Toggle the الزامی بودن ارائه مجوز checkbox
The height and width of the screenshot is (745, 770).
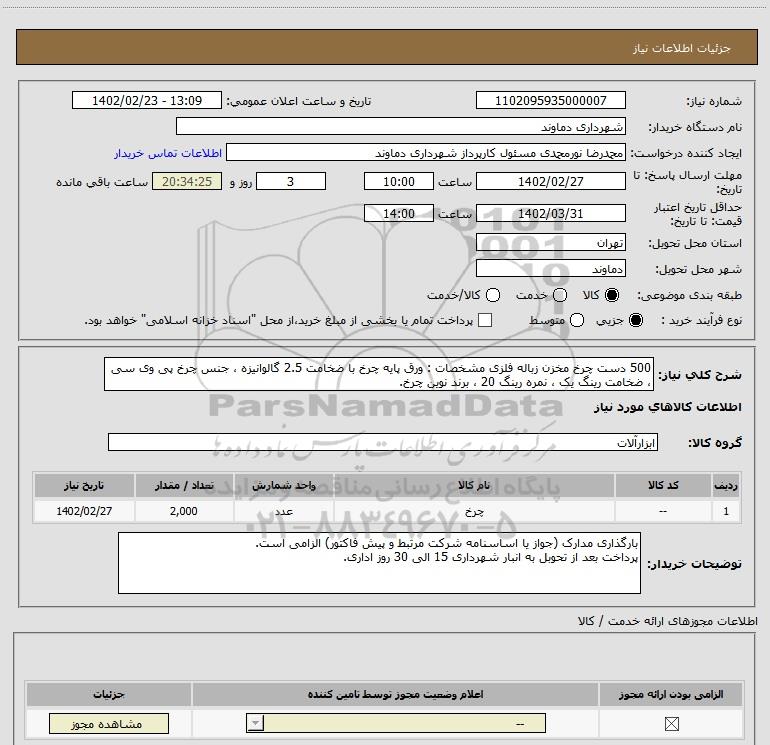[671, 723]
